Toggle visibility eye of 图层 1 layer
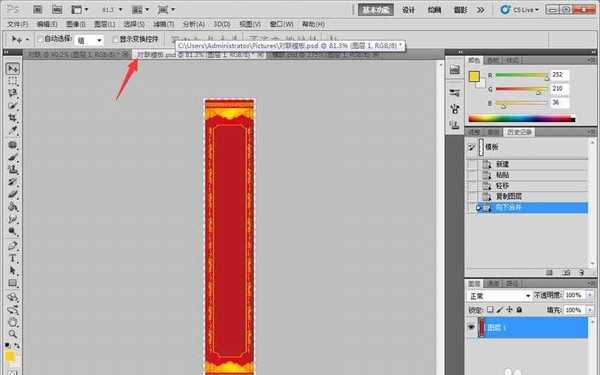 [x=471, y=328]
